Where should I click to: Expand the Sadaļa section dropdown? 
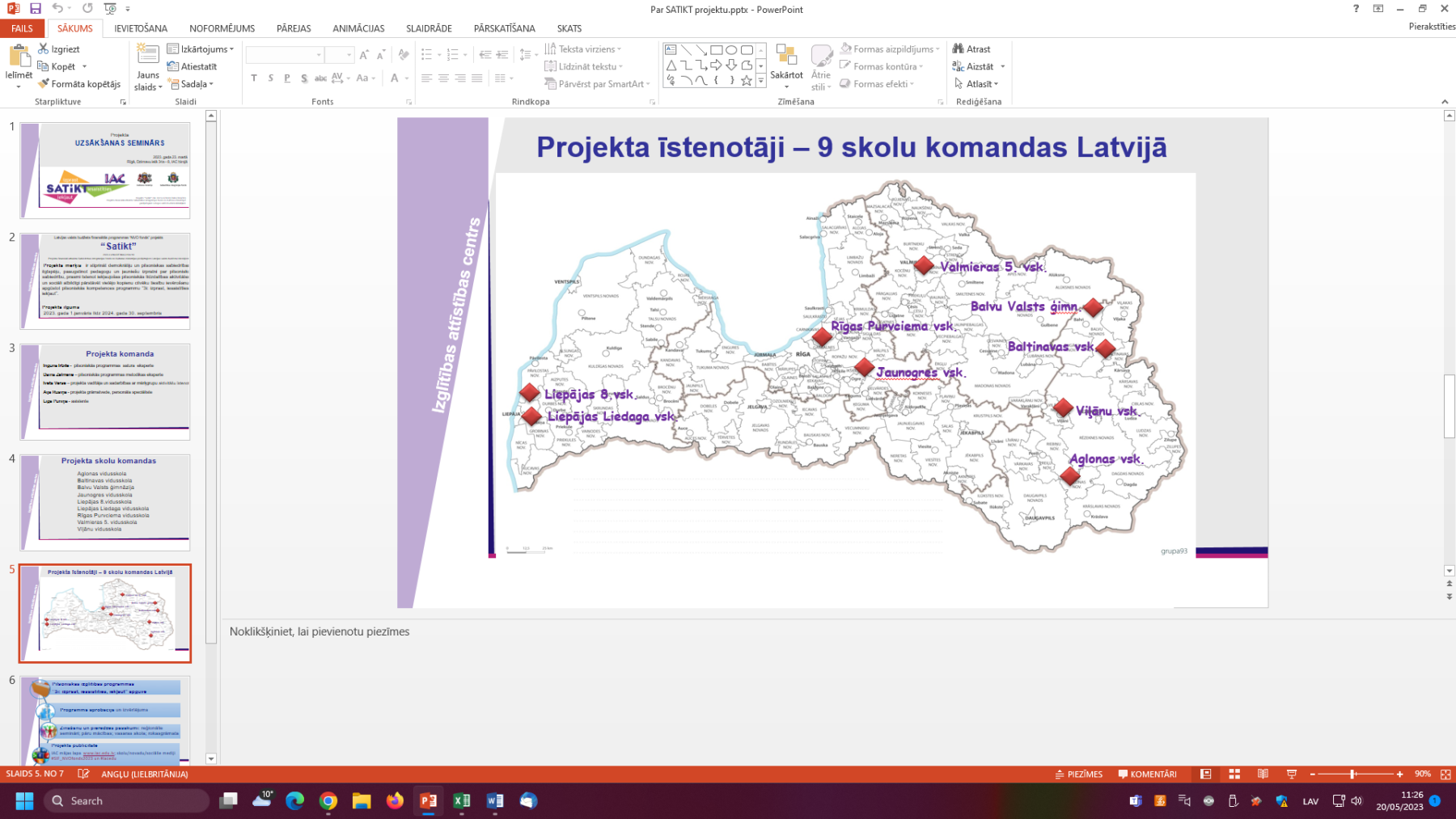click(191, 84)
